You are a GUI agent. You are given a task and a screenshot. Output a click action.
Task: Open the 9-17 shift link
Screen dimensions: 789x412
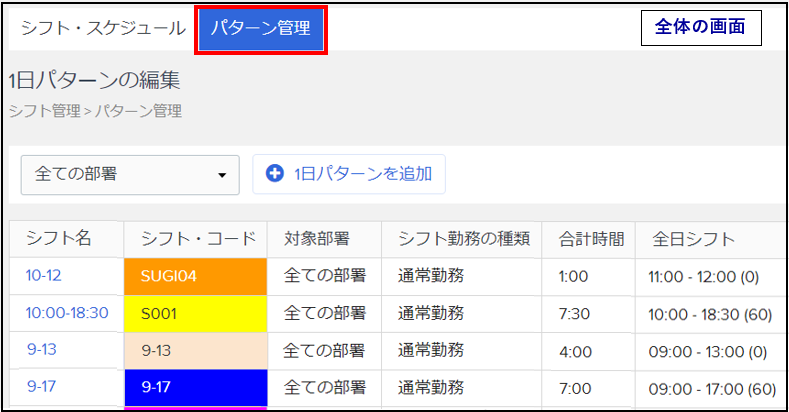tap(41, 388)
